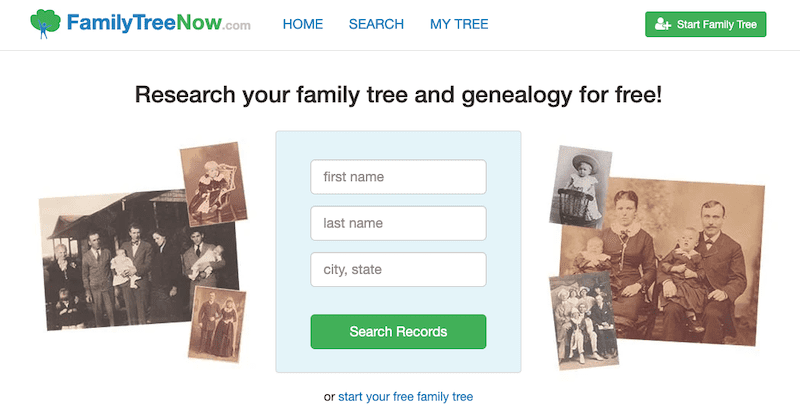Click the light blue search form panel background
Image resolution: width=800 pixels, height=416 pixels.
pos(295,300)
